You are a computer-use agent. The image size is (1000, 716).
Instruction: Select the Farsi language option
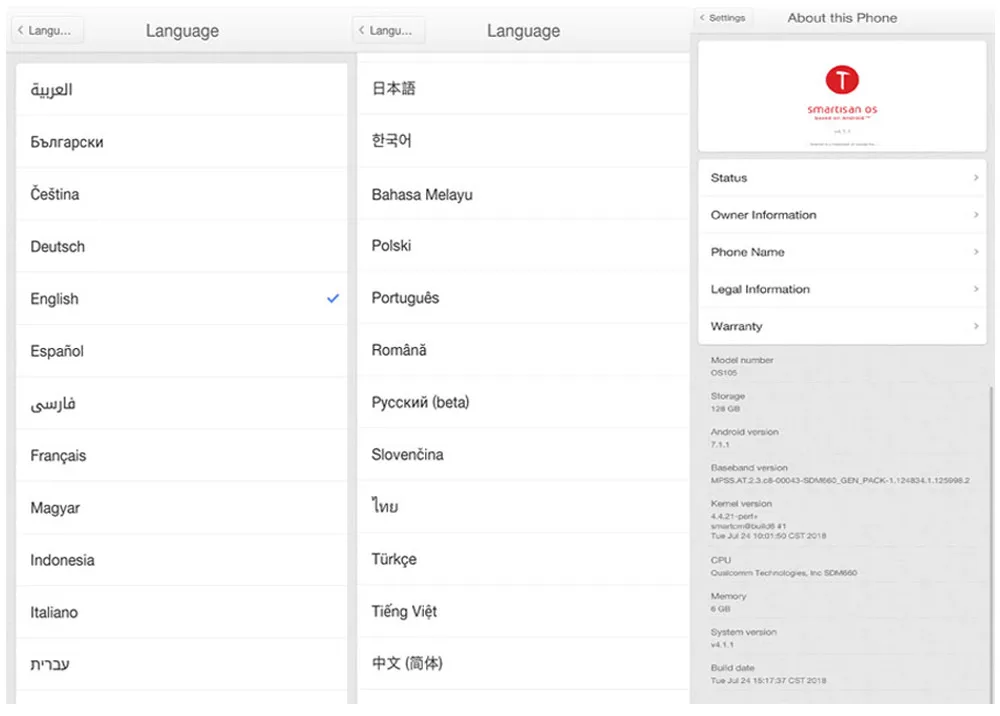click(182, 403)
